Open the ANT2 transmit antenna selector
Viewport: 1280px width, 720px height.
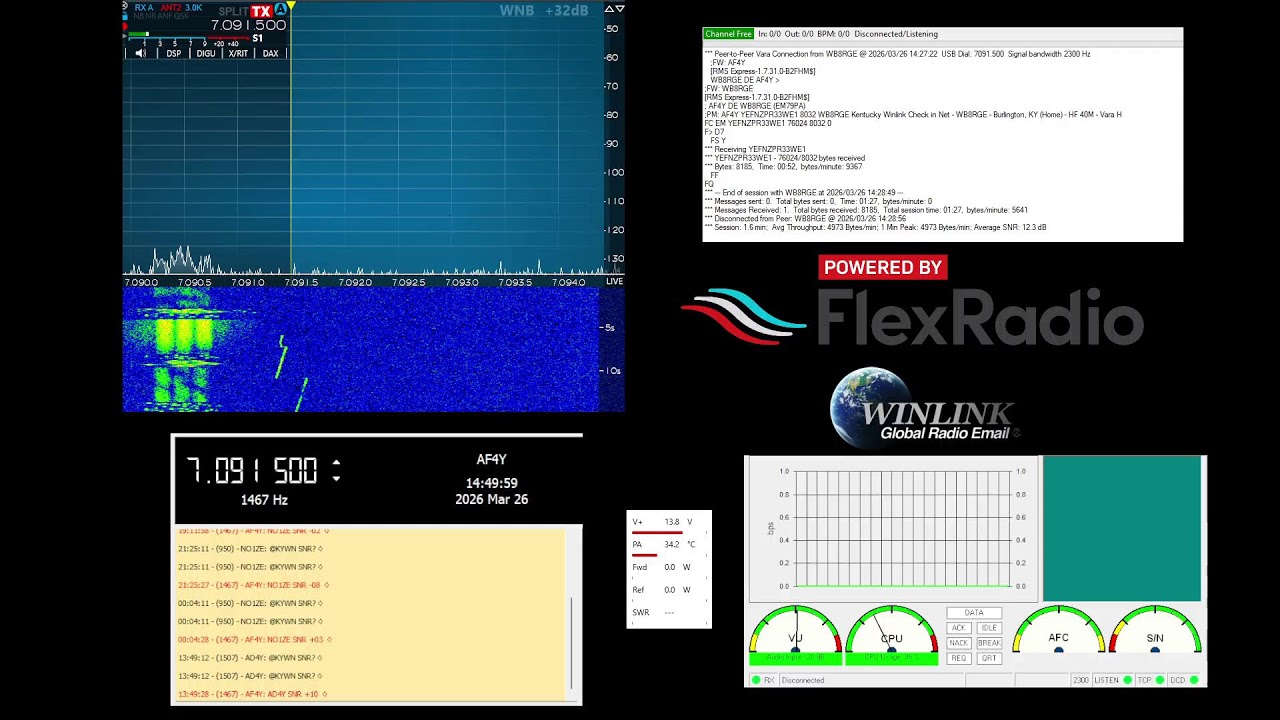(x=169, y=8)
